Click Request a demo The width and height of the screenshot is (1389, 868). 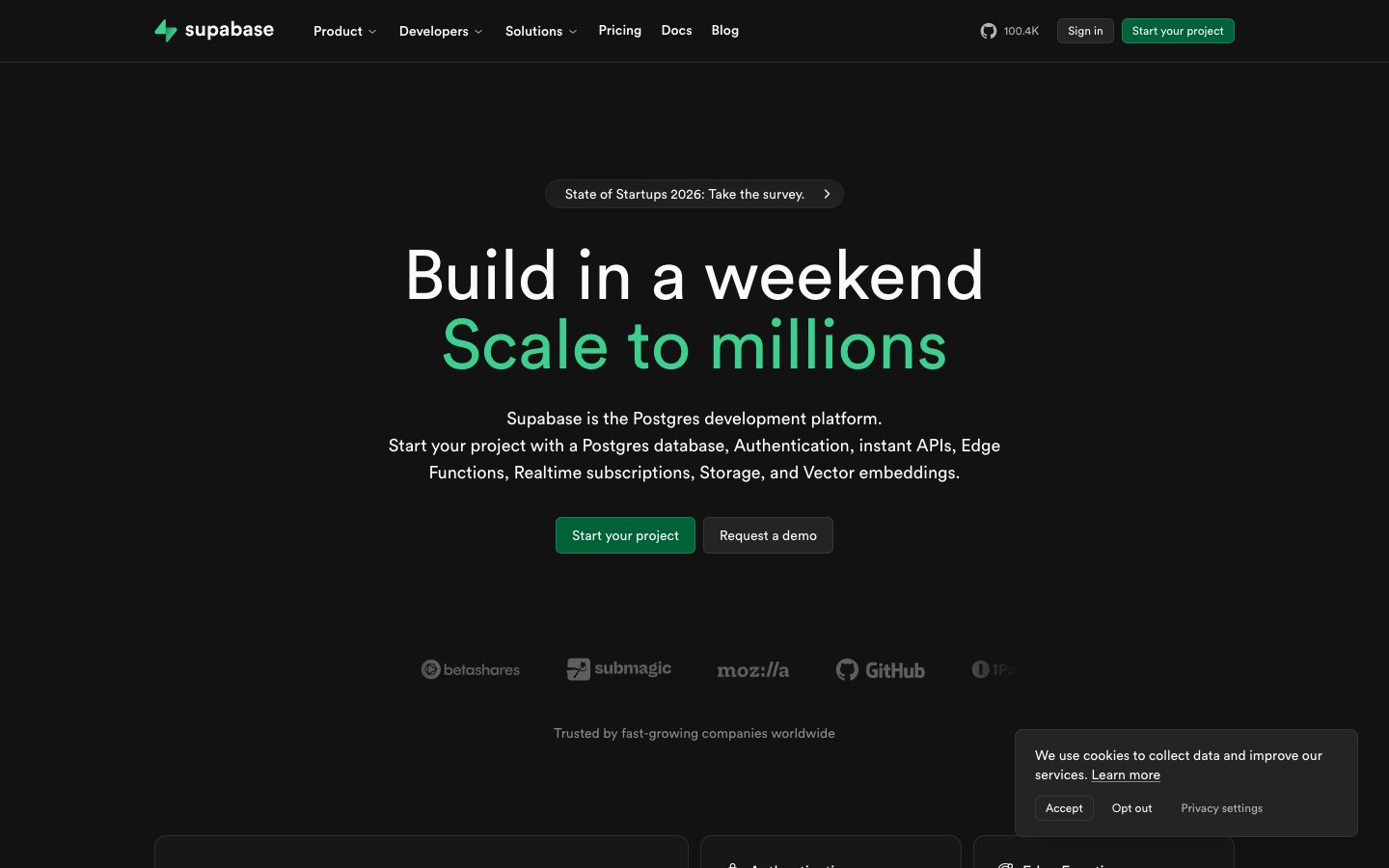768,535
